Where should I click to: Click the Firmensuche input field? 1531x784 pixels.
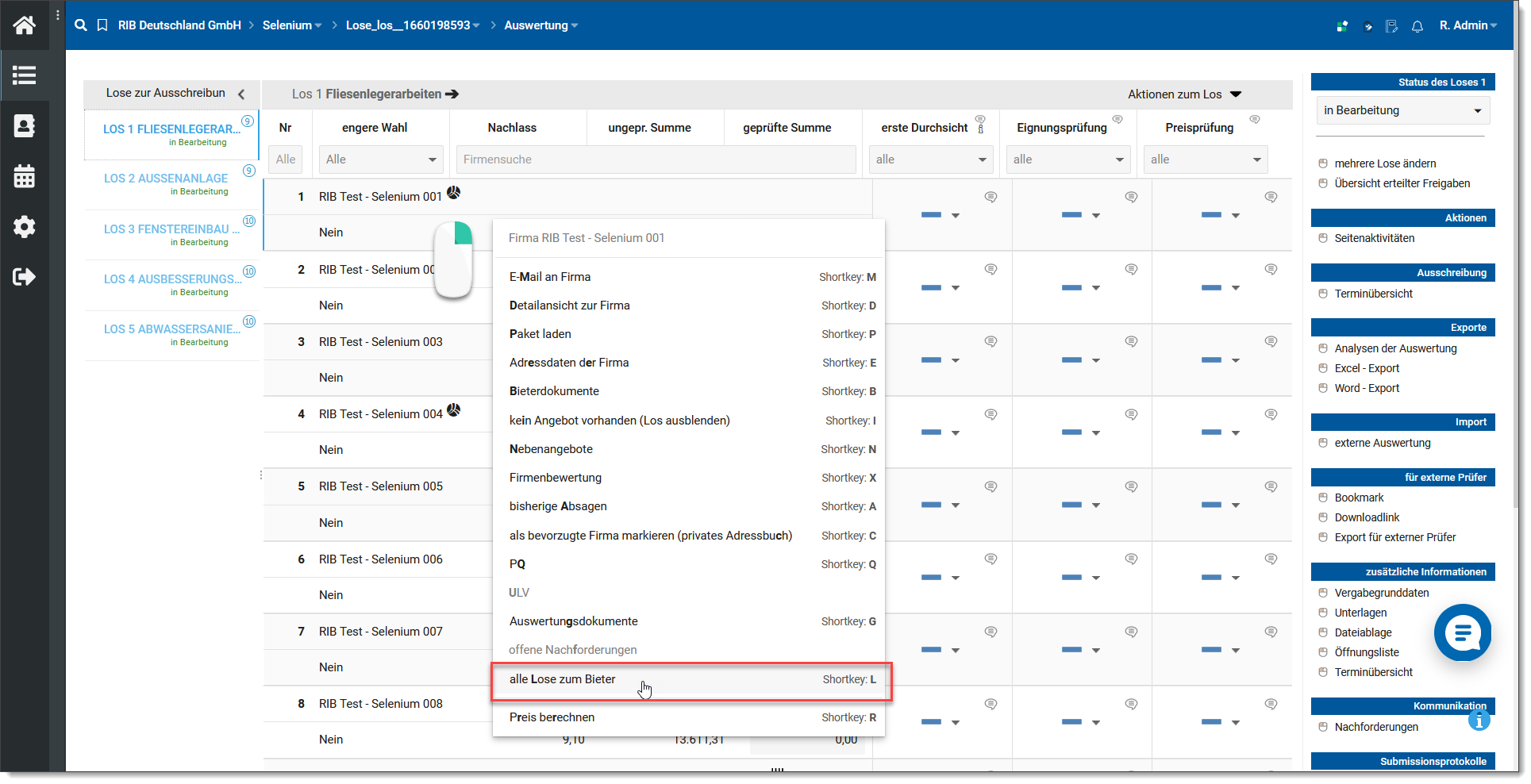click(x=656, y=159)
